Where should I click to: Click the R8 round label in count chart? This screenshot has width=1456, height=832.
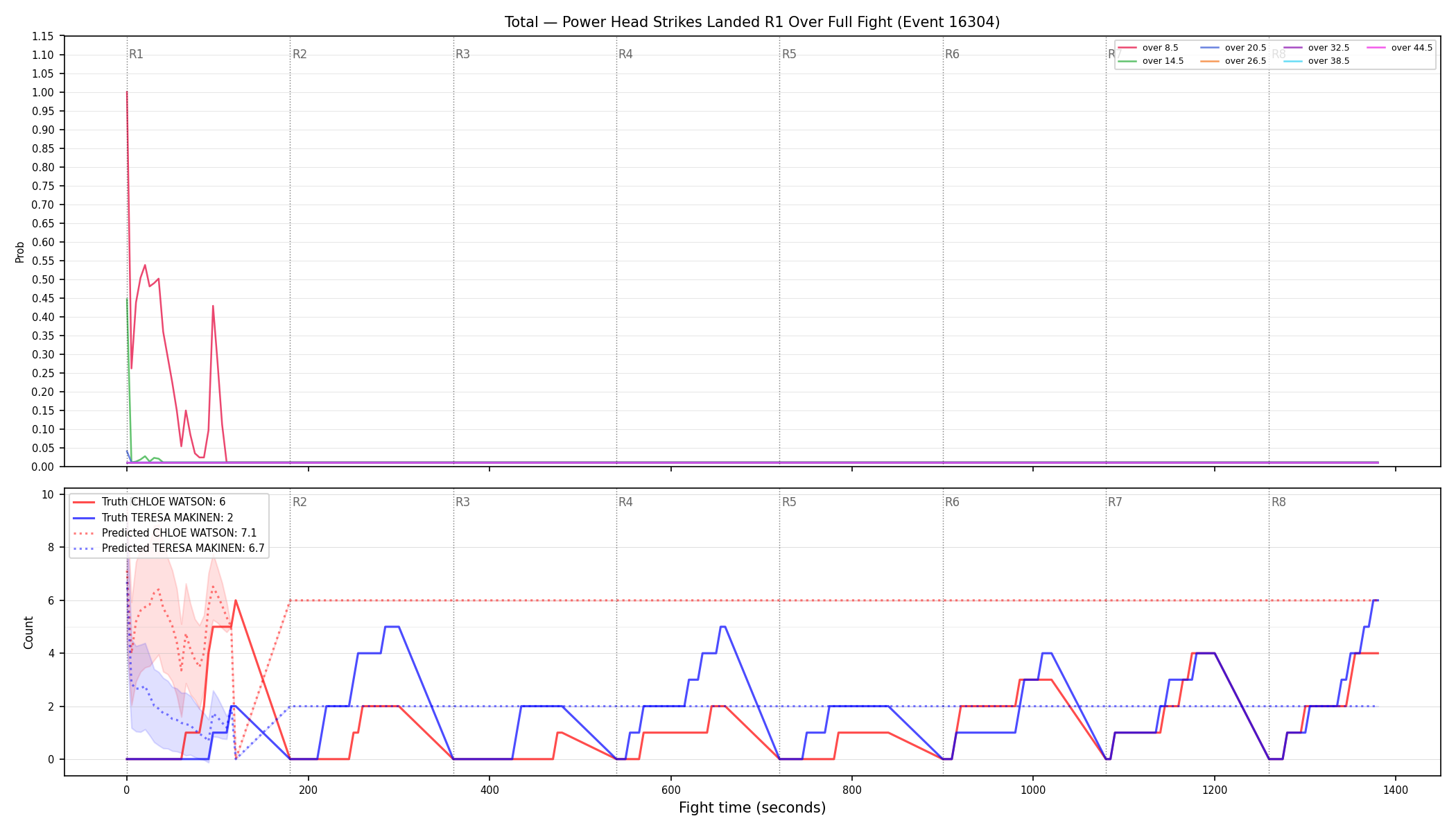click(x=1279, y=502)
